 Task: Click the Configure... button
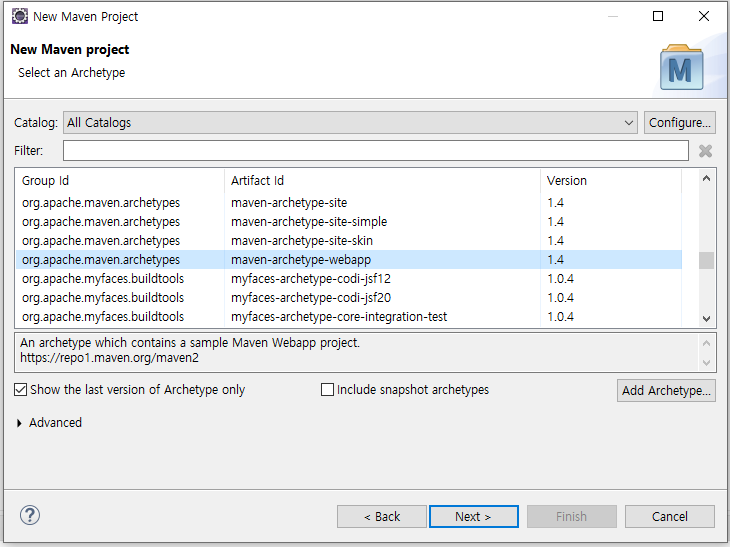point(680,122)
